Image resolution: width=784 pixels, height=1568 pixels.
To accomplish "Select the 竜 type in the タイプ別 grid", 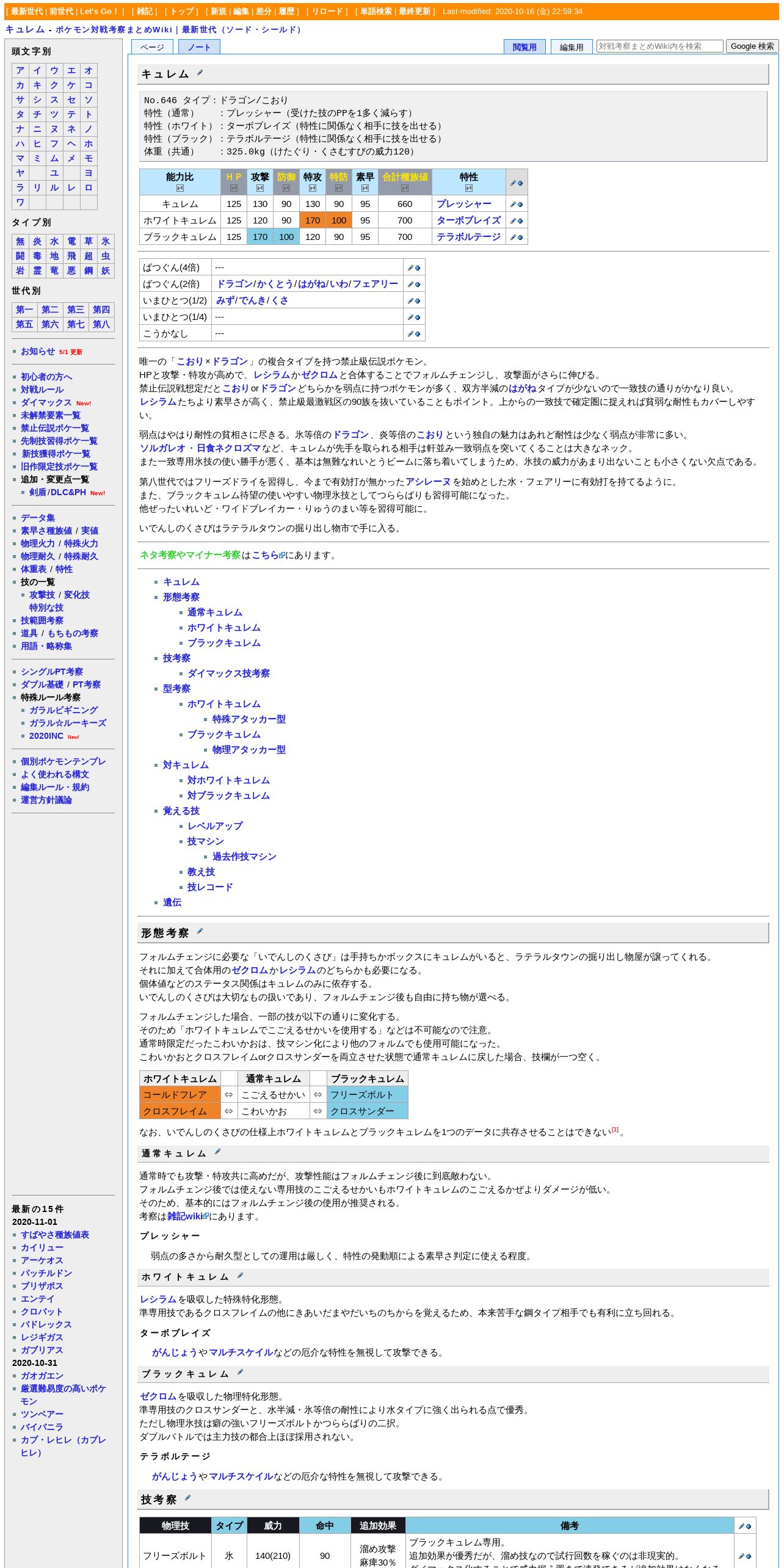I will [54, 270].
